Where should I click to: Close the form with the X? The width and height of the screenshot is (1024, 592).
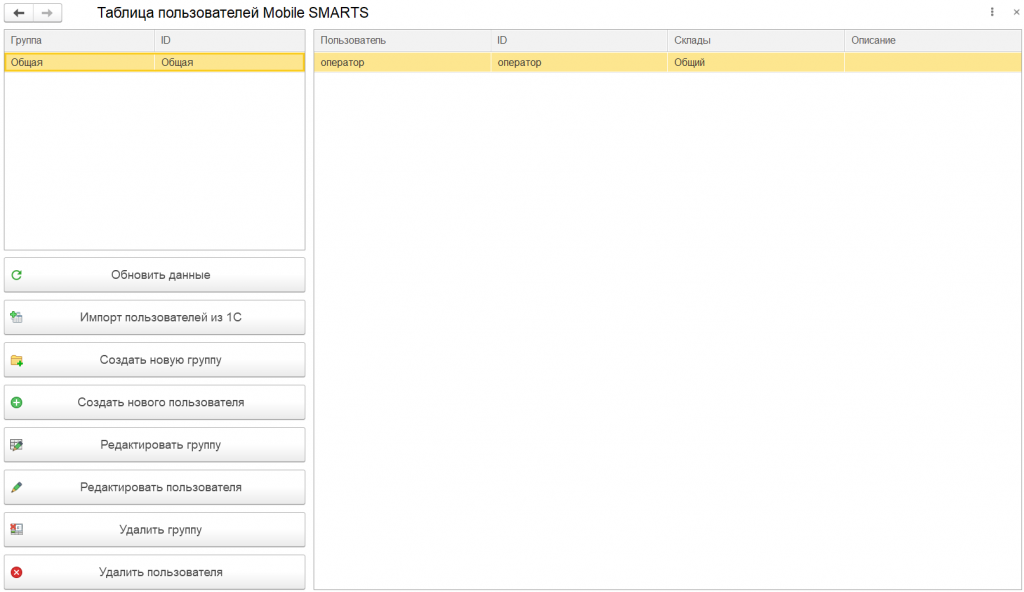click(x=1016, y=12)
